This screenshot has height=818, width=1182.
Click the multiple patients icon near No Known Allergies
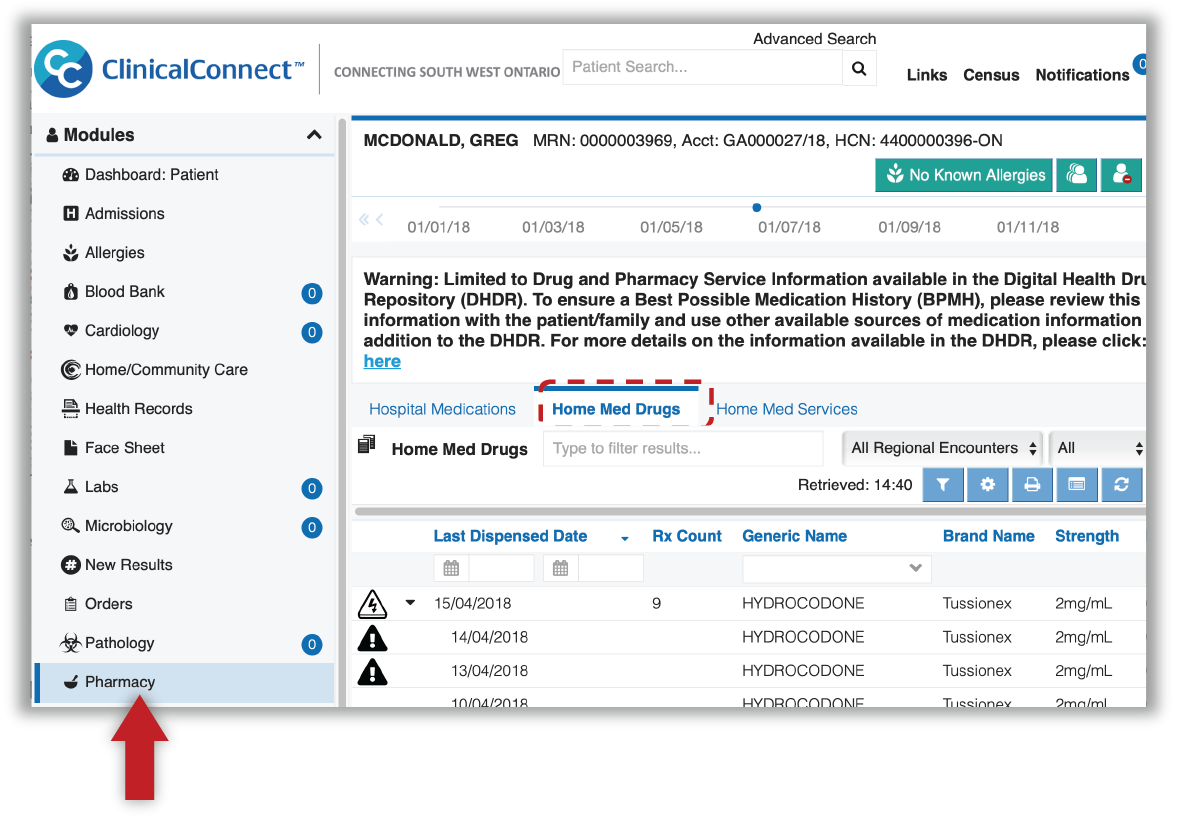(x=1076, y=174)
